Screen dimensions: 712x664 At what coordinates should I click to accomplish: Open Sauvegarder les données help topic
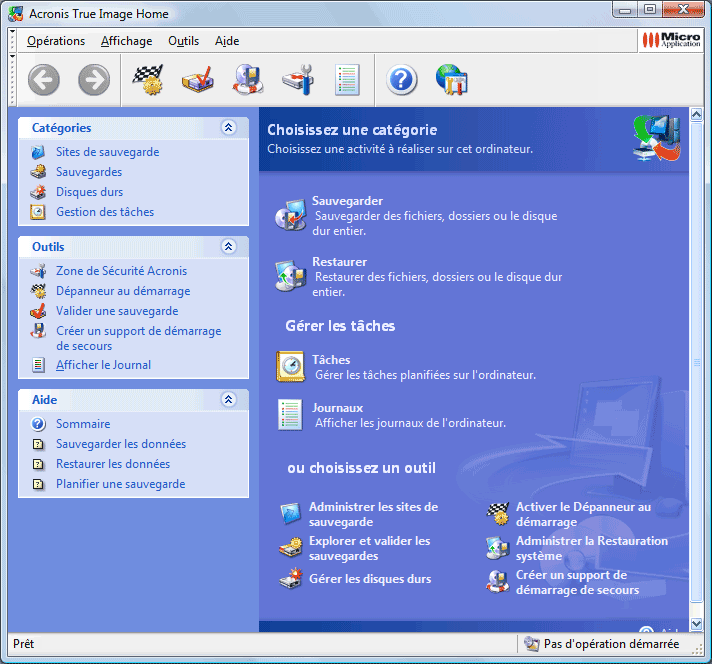(x=121, y=444)
